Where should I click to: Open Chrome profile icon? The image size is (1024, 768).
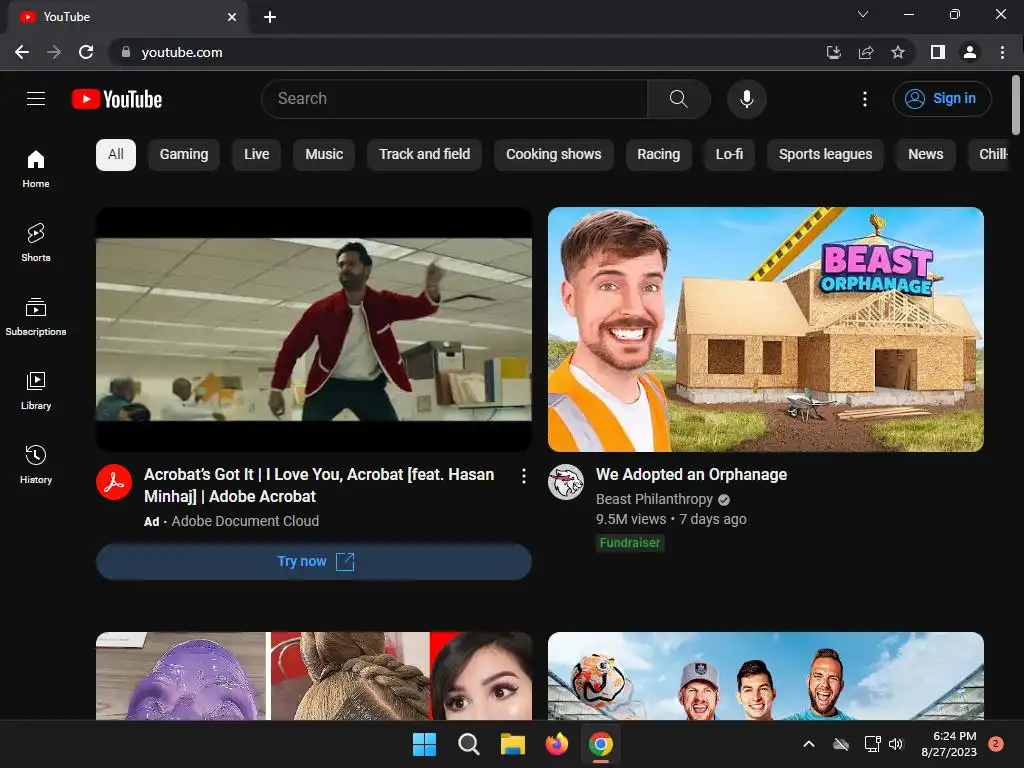pyautogui.click(x=970, y=52)
